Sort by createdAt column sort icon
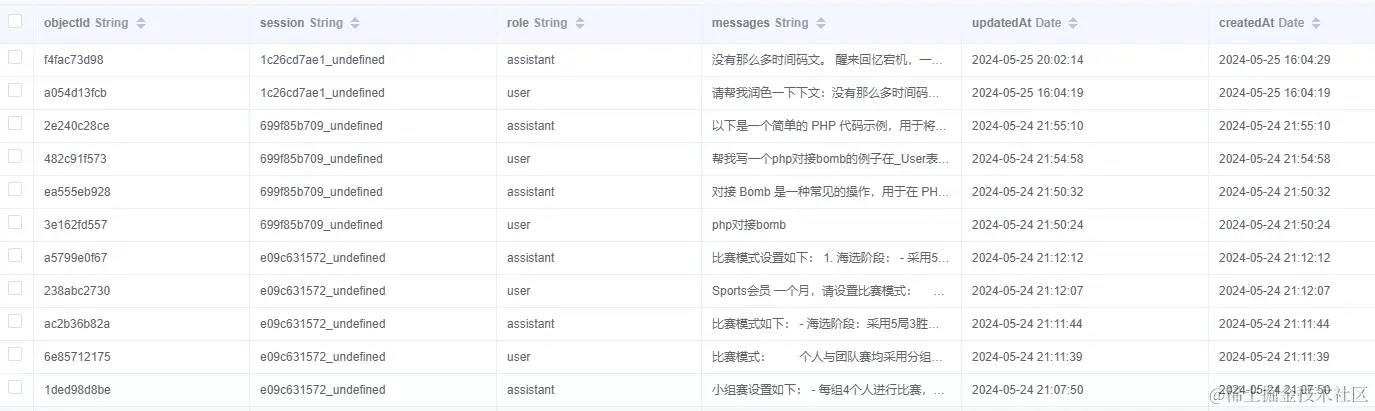The width and height of the screenshot is (1375, 411). pyautogui.click(x=1316, y=23)
